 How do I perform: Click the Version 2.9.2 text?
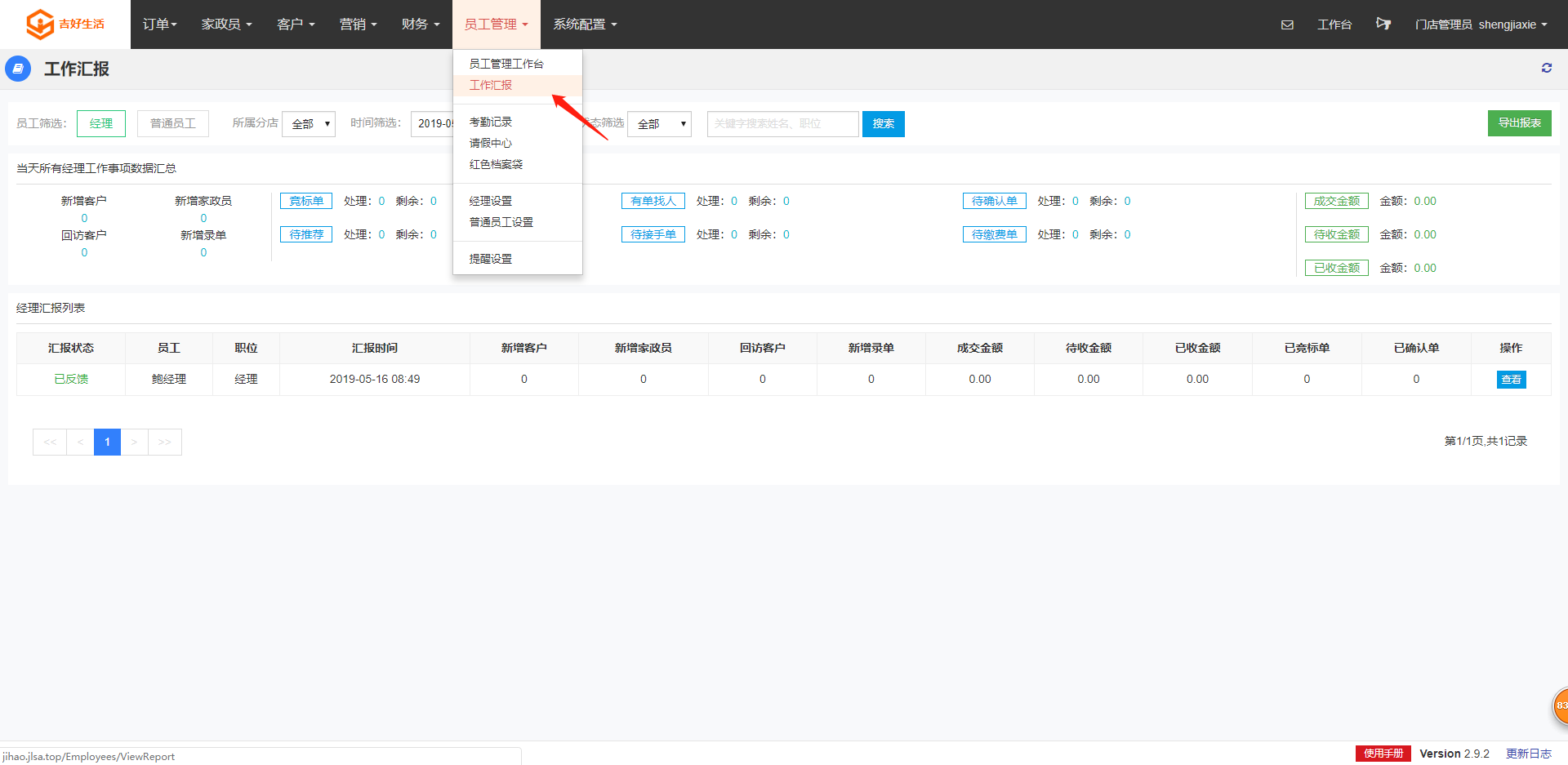(1454, 754)
